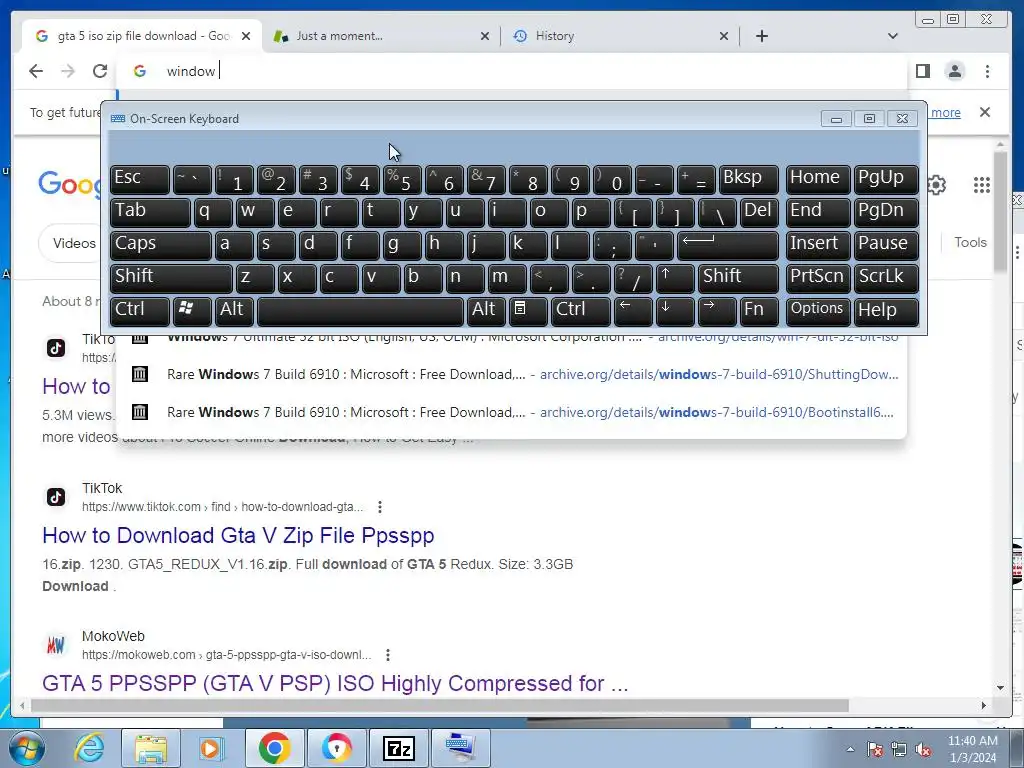Screen dimensions: 1024x768
Task: Click the up arrow key on keyboard
Action: [675, 278]
